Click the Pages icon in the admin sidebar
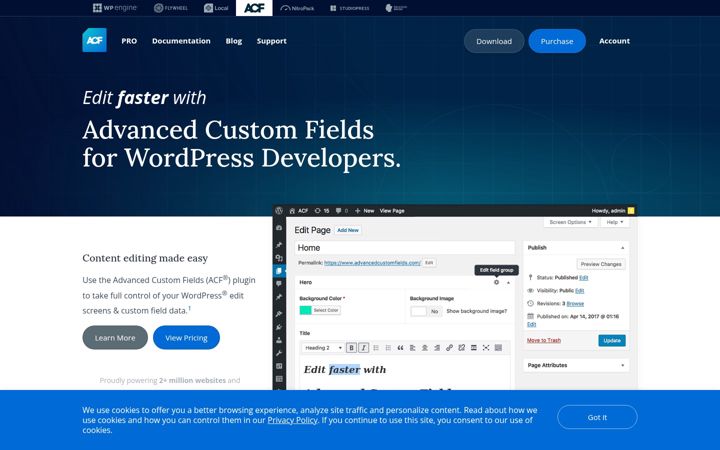 click(x=279, y=271)
